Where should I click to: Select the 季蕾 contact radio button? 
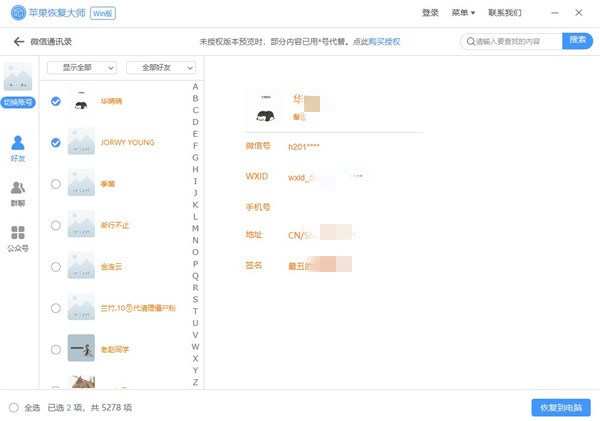56,184
